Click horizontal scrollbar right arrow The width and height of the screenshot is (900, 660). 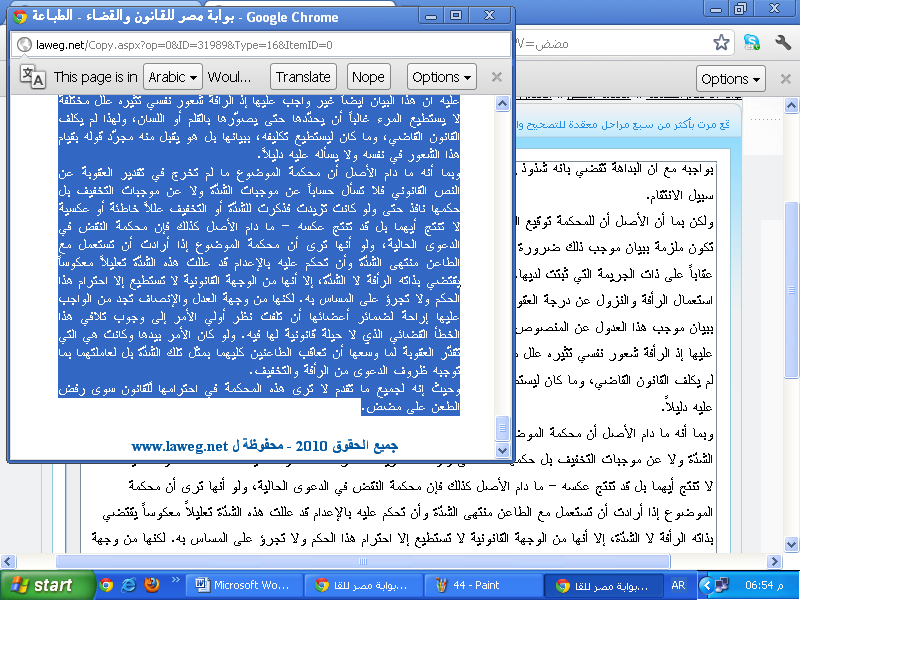pyautogui.click(x=774, y=561)
